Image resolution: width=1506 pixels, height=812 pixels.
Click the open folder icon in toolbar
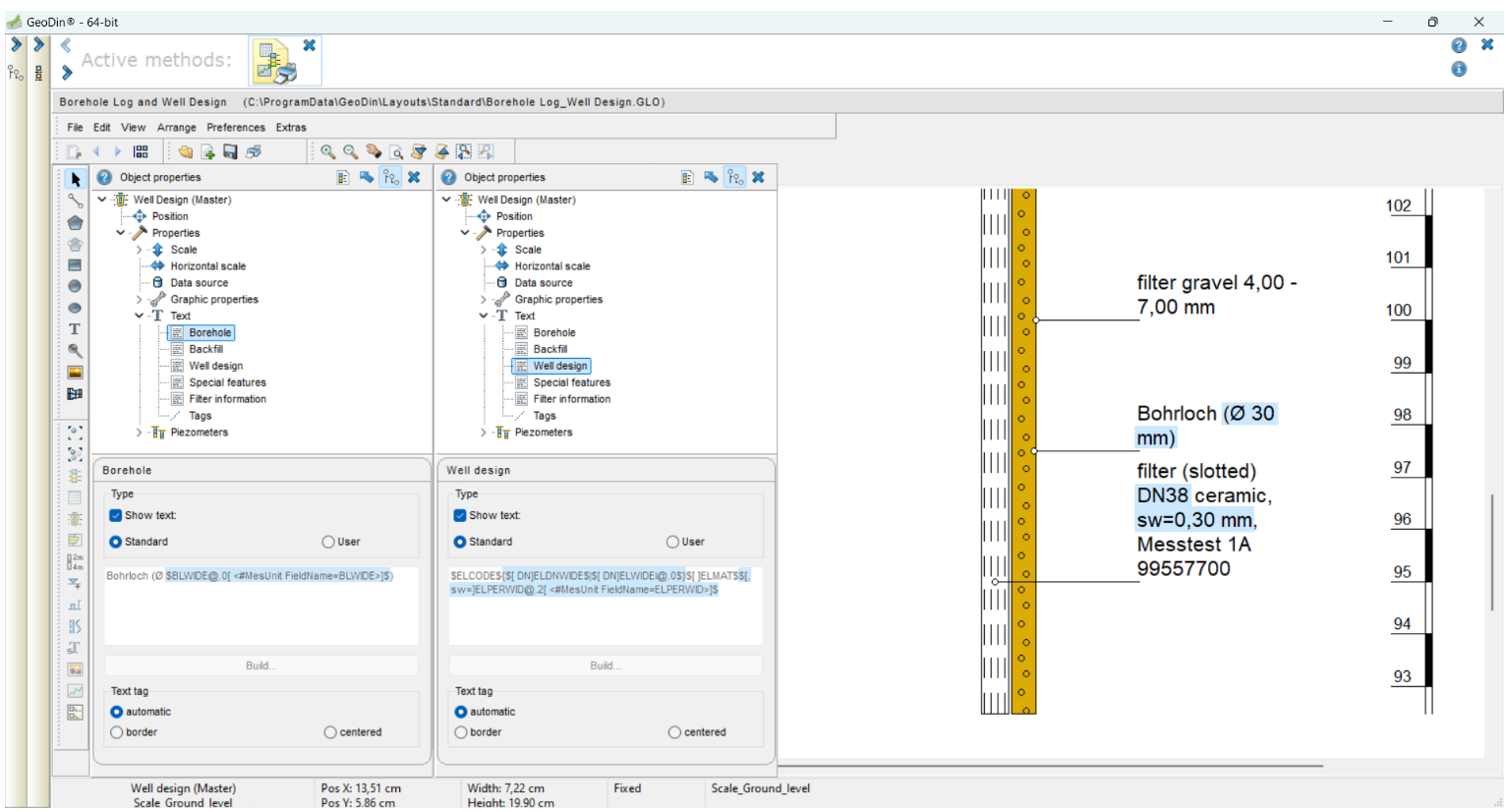185,151
